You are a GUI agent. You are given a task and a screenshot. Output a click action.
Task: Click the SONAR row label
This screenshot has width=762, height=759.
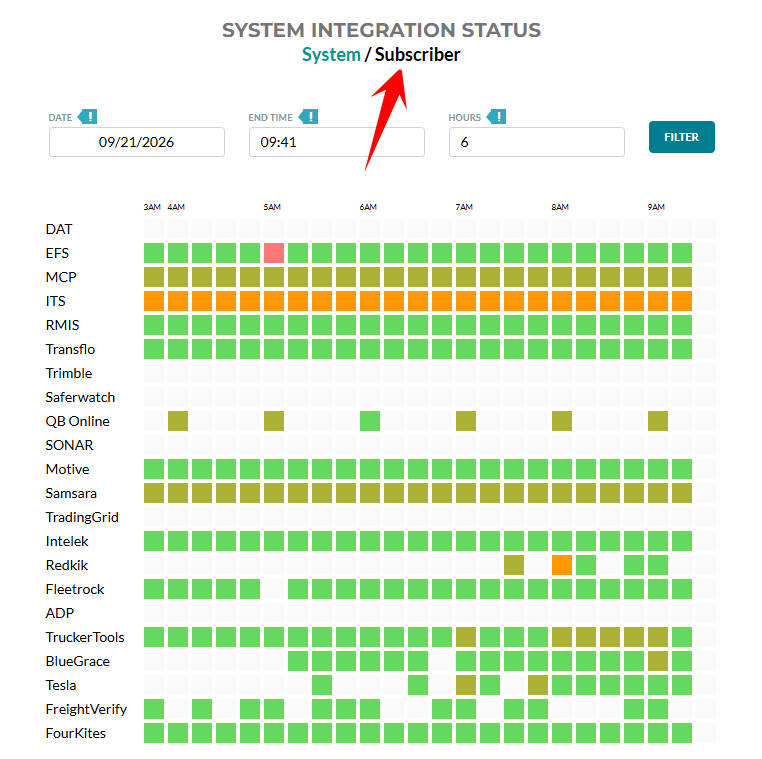click(x=69, y=445)
